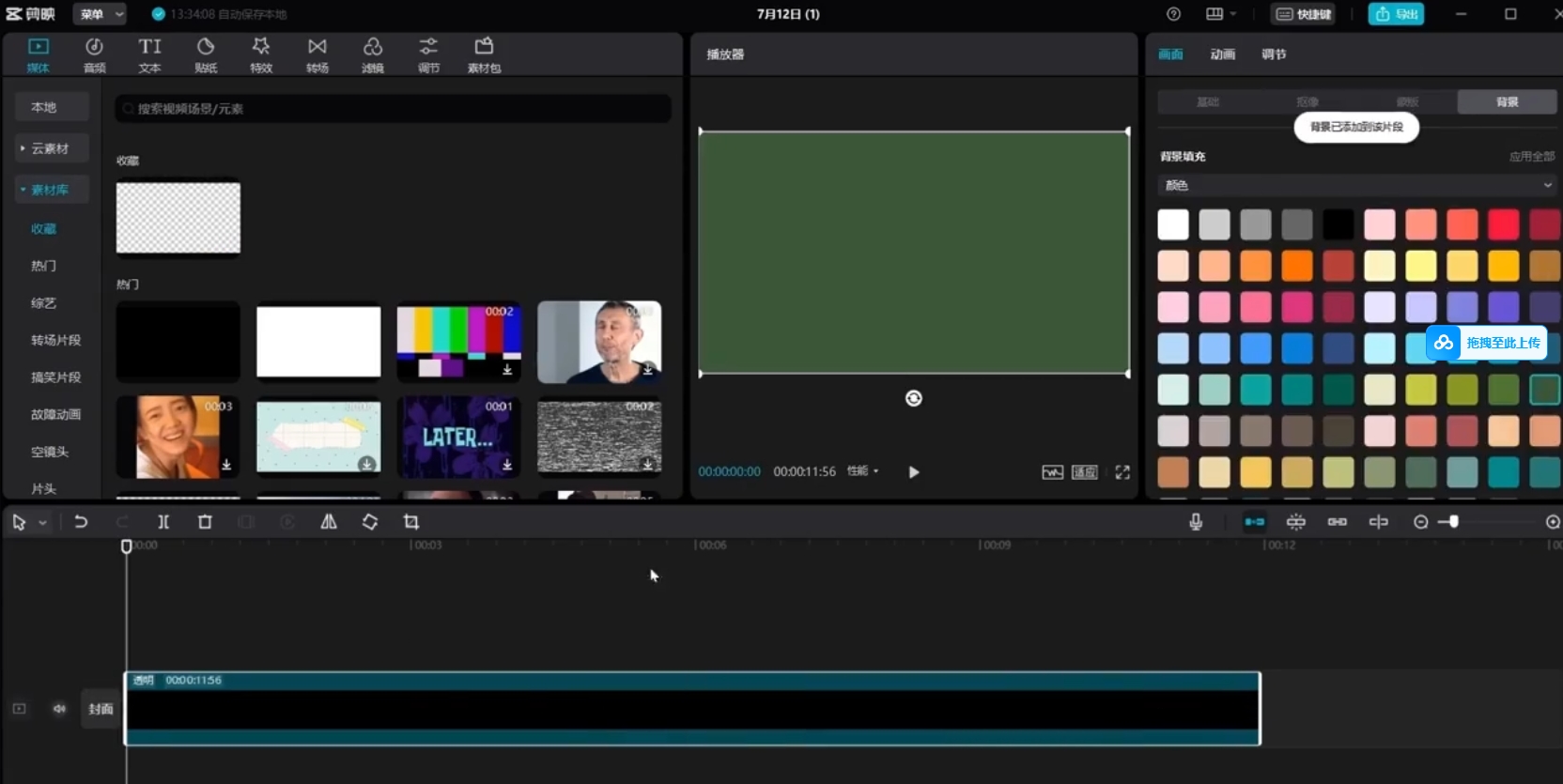Click the delete trash icon in timeline toolbar
The width and height of the screenshot is (1563, 784).
pos(205,522)
